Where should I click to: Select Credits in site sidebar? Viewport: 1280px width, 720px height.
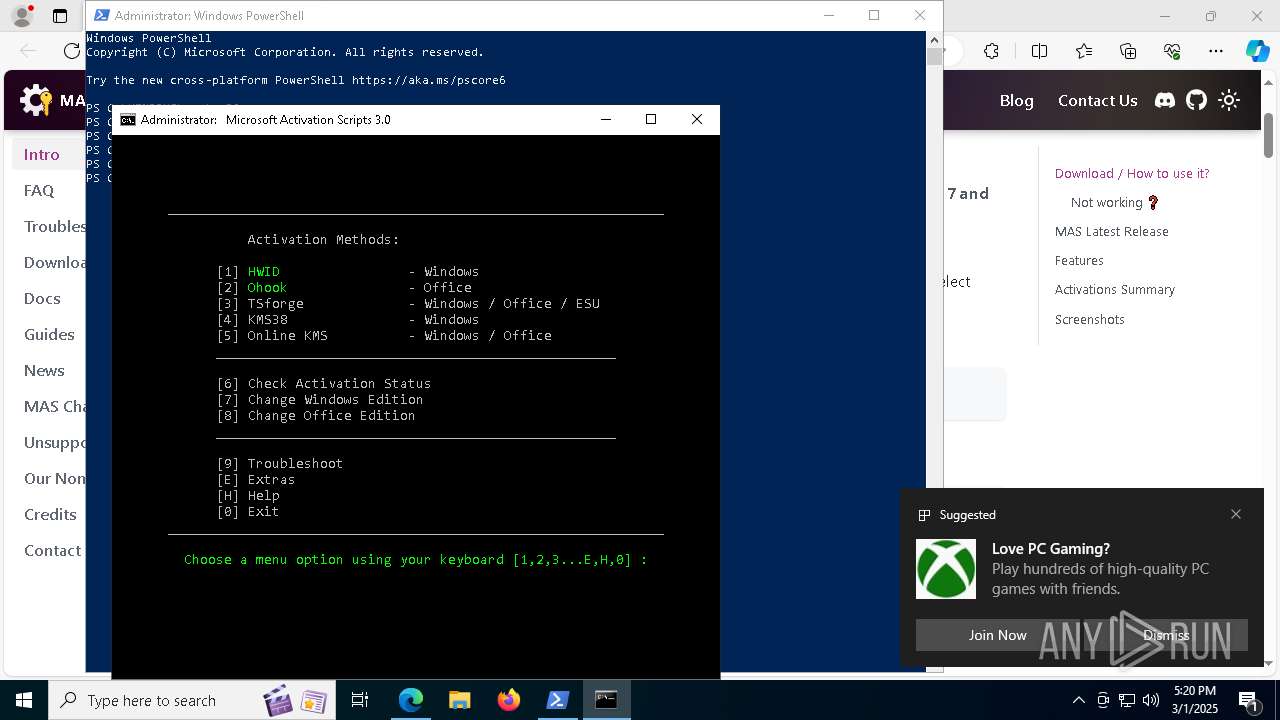click(x=50, y=514)
